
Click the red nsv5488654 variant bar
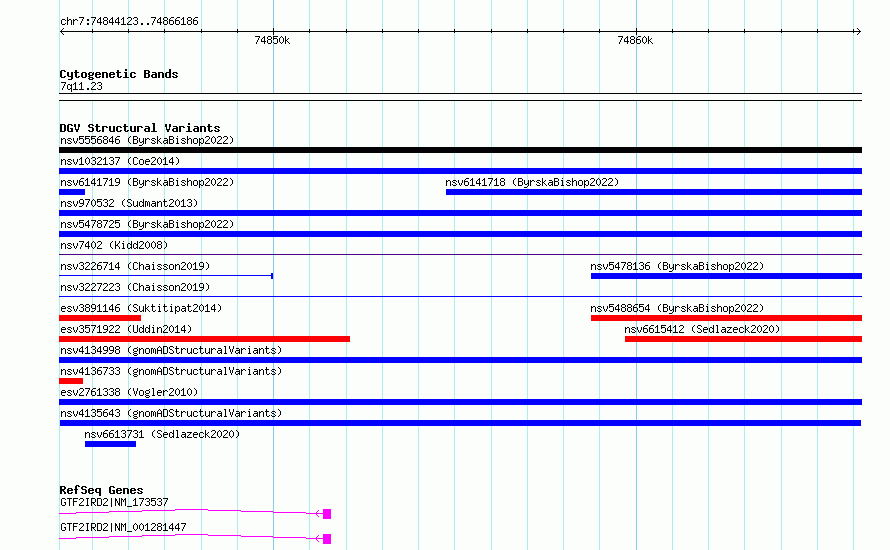(x=726, y=318)
